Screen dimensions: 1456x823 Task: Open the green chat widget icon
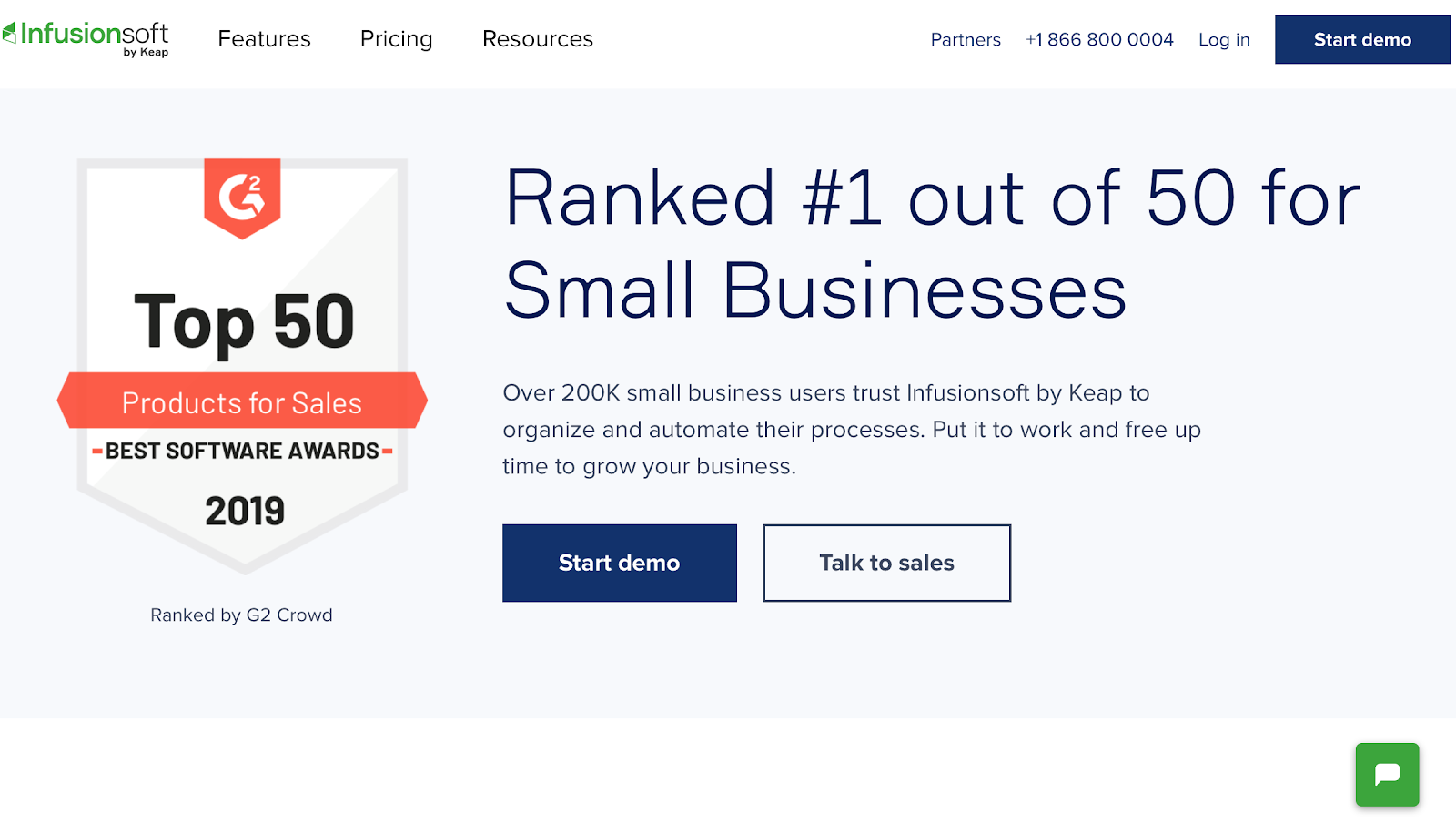click(1387, 775)
